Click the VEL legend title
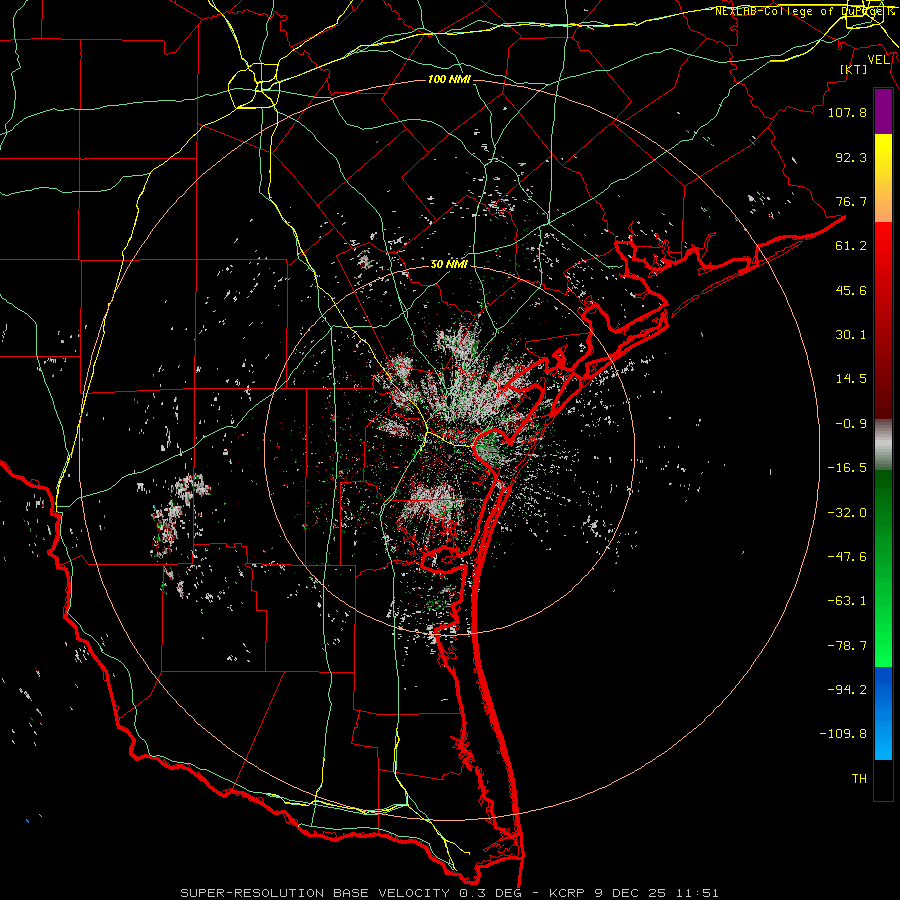 [879, 60]
